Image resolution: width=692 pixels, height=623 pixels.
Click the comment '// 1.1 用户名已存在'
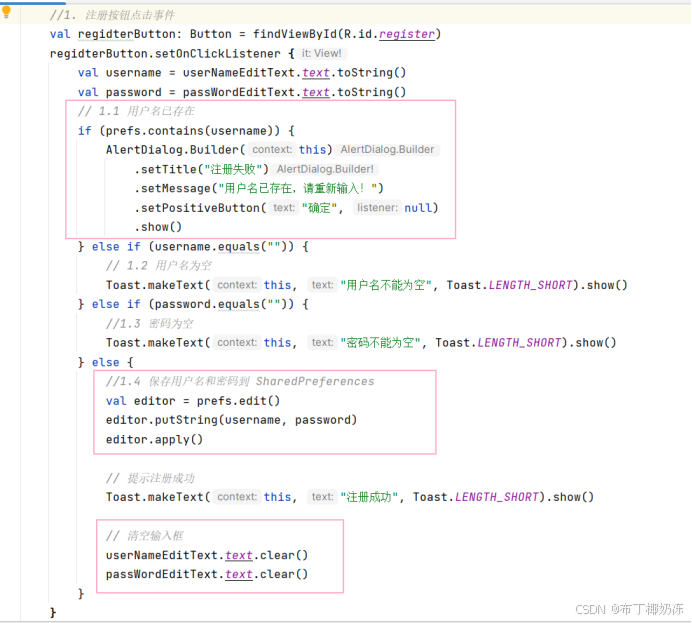136,111
